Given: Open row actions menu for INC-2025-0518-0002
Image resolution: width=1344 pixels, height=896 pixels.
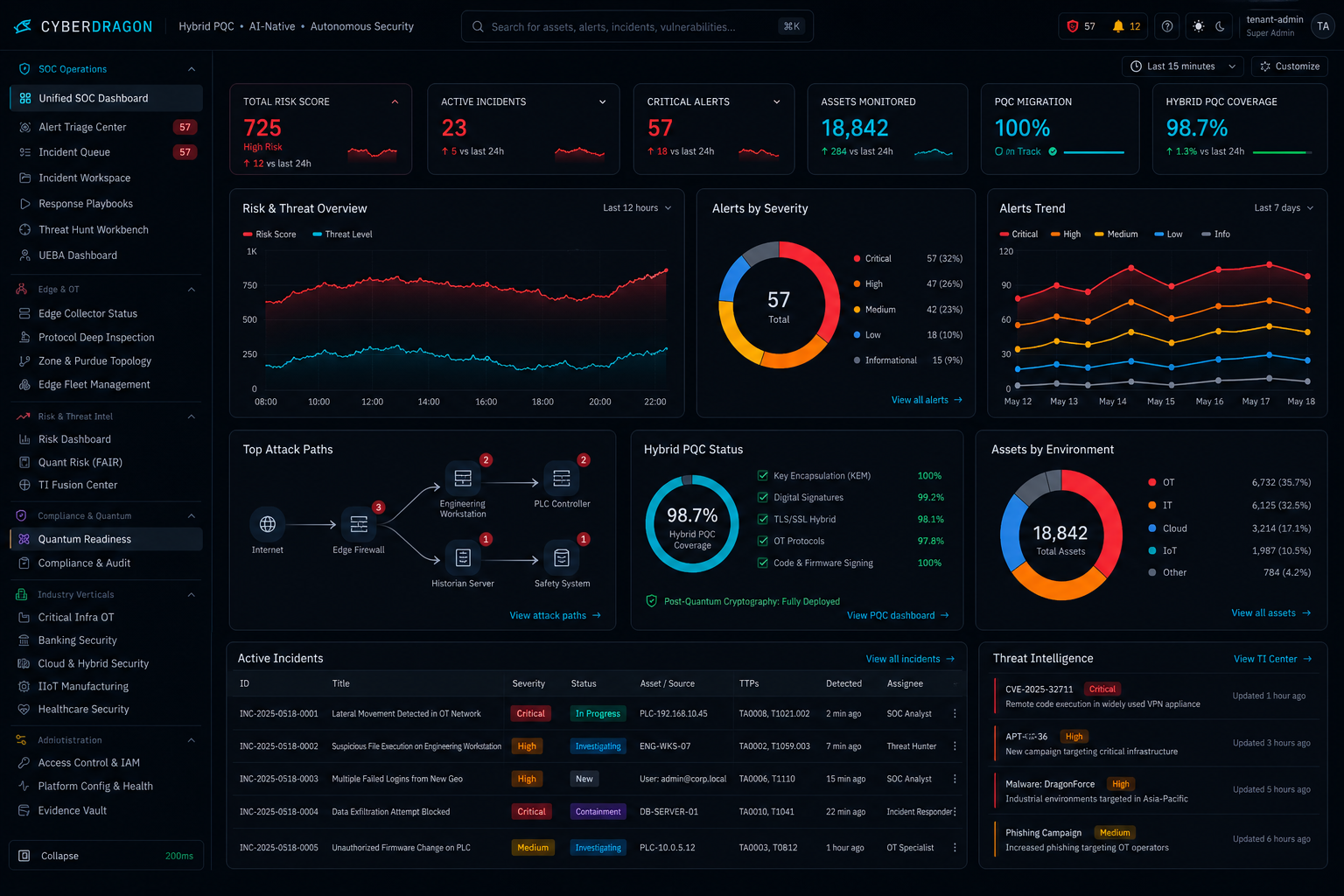Looking at the screenshot, I should pyautogui.click(x=955, y=746).
